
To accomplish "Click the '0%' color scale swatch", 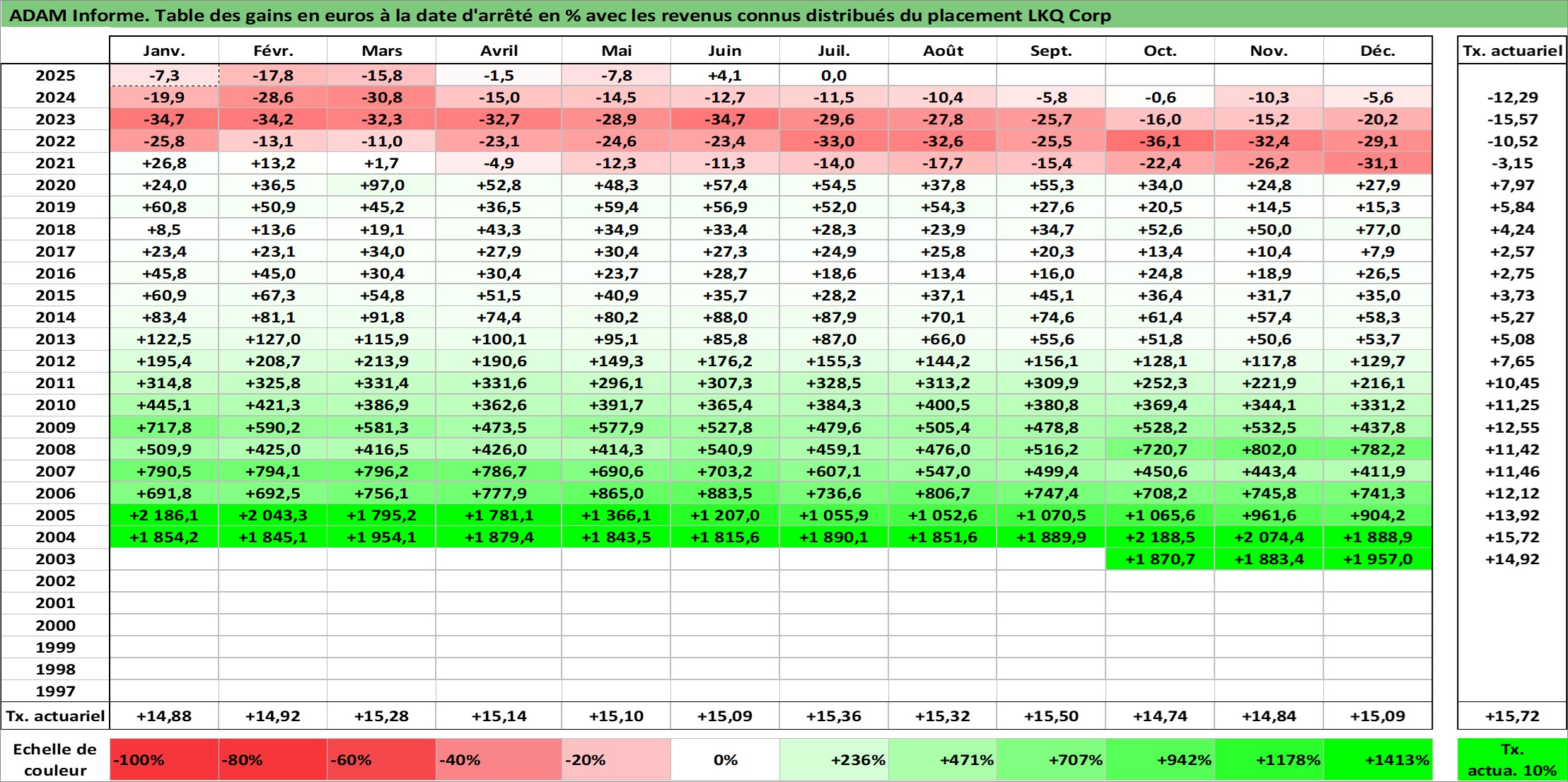I will 725,760.
